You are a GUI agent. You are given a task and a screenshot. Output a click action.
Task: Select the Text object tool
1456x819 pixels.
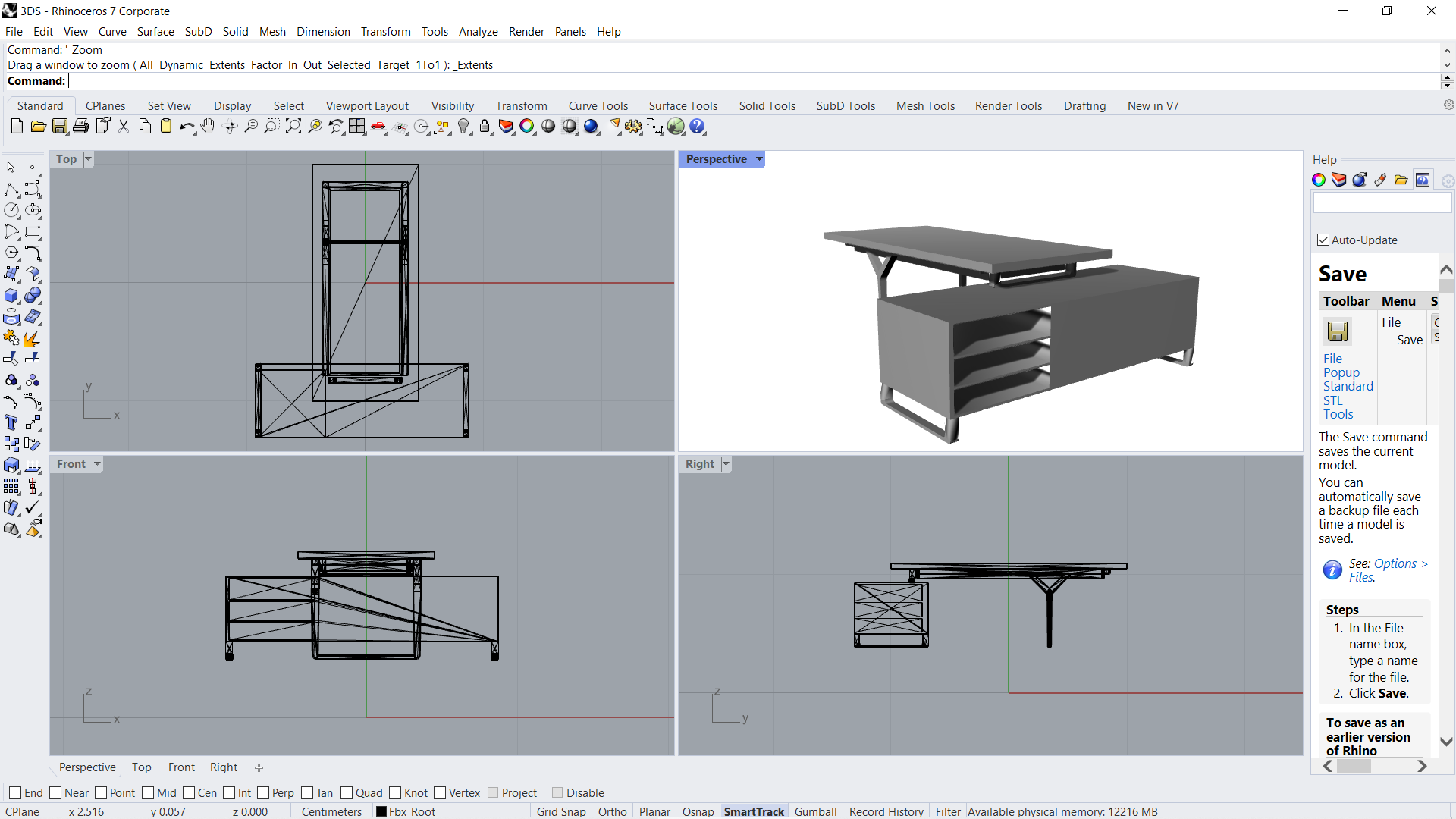coord(11,422)
